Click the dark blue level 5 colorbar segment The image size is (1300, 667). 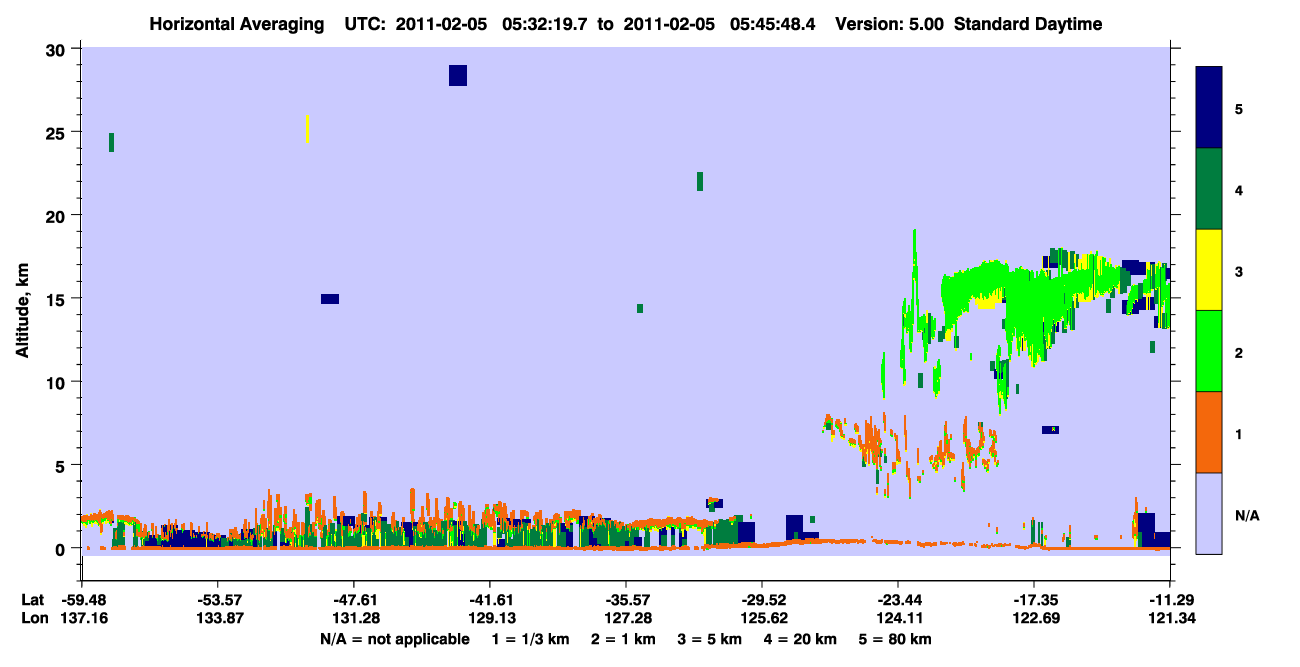[1209, 108]
